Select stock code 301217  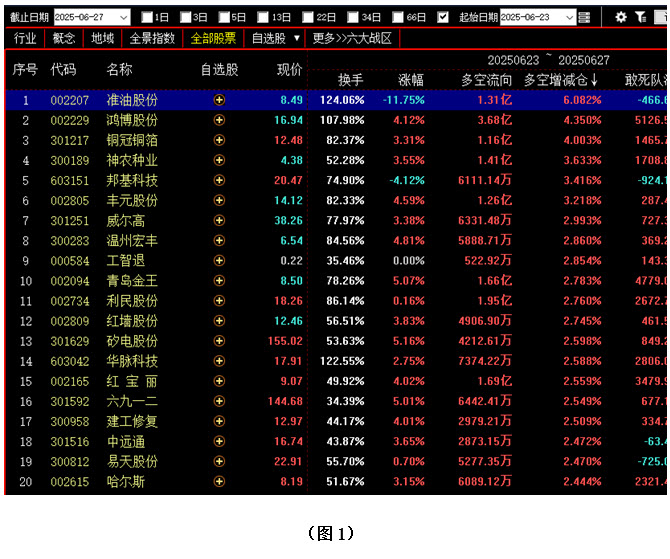click(x=70, y=141)
